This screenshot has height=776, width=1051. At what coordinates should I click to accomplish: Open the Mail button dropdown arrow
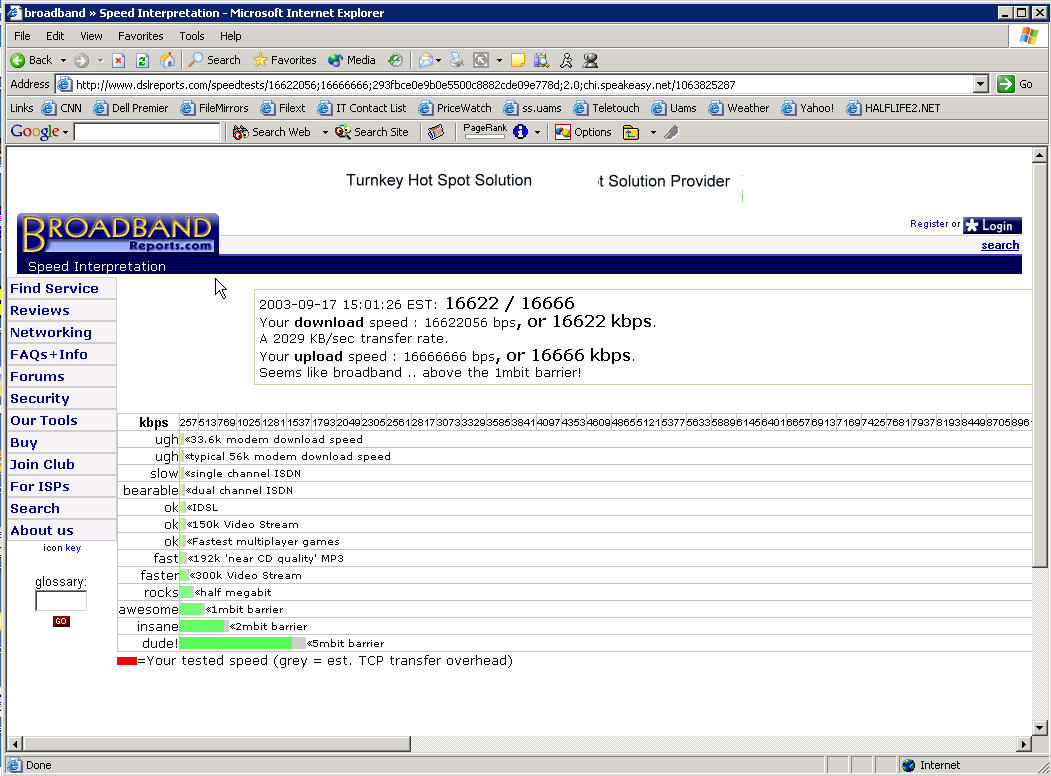438,60
